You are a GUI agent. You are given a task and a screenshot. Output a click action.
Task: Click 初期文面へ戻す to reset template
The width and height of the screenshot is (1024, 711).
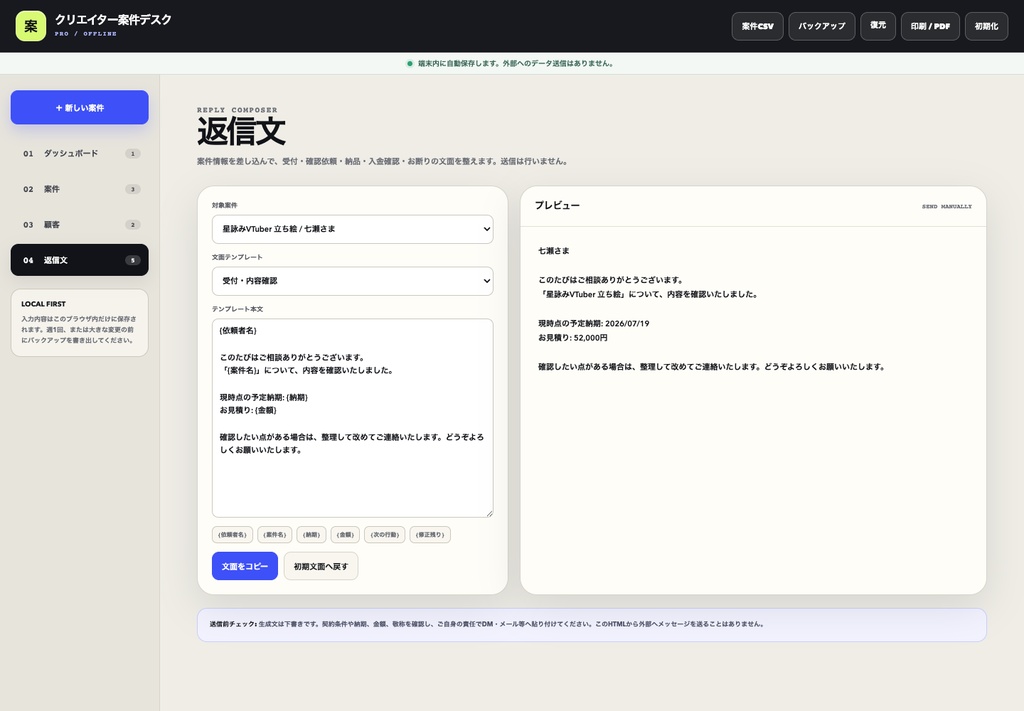[321, 566]
